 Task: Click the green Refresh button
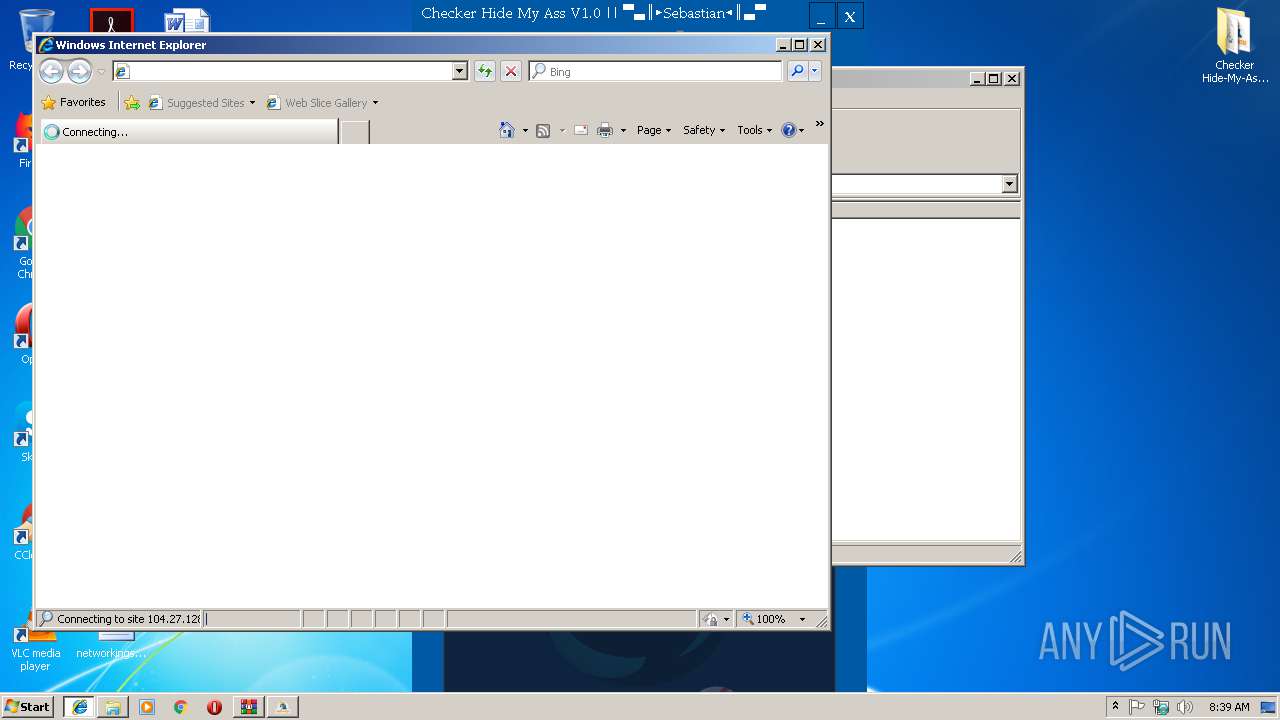tap(485, 71)
